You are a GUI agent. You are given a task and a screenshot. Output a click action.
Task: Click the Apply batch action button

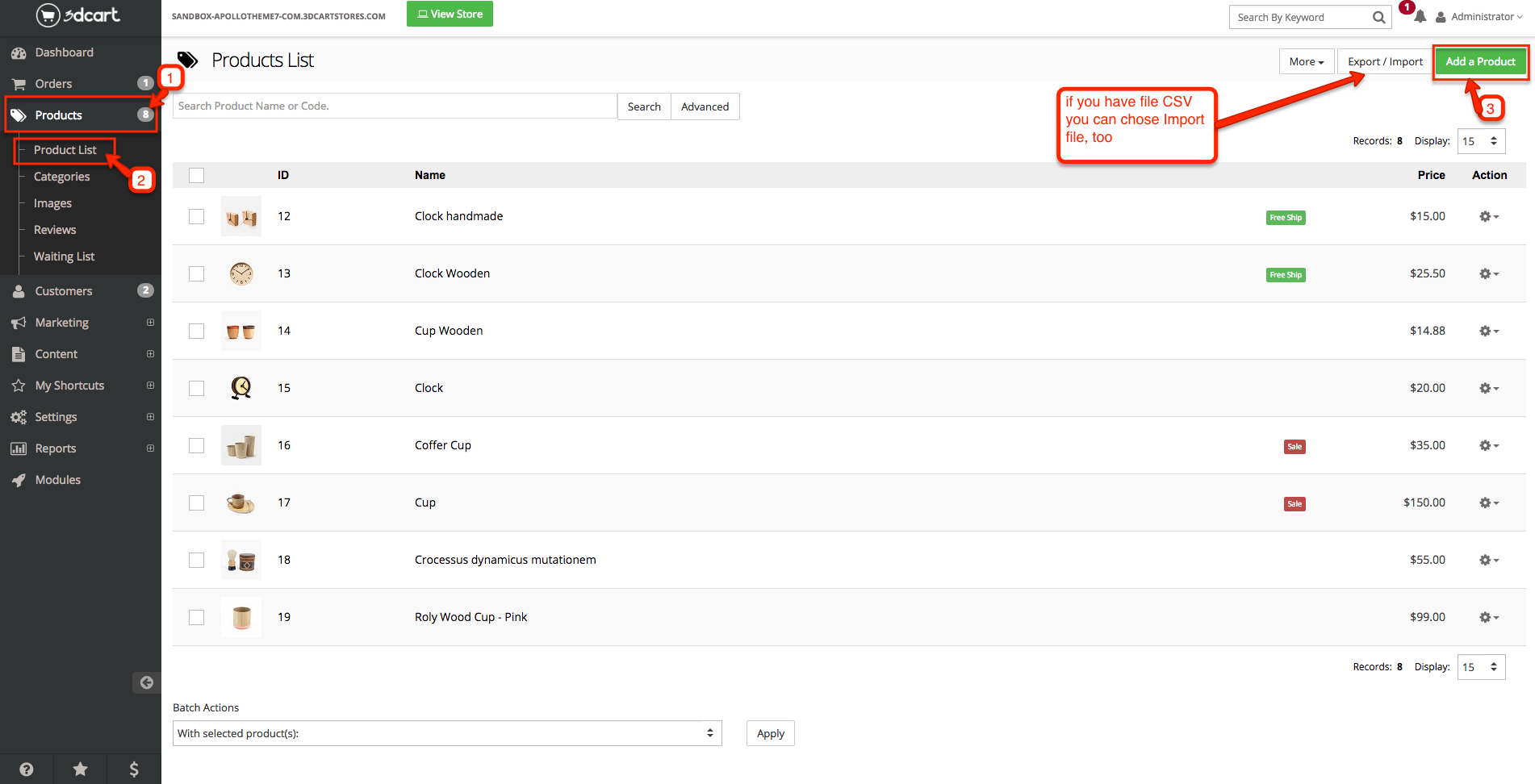click(x=770, y=733)
